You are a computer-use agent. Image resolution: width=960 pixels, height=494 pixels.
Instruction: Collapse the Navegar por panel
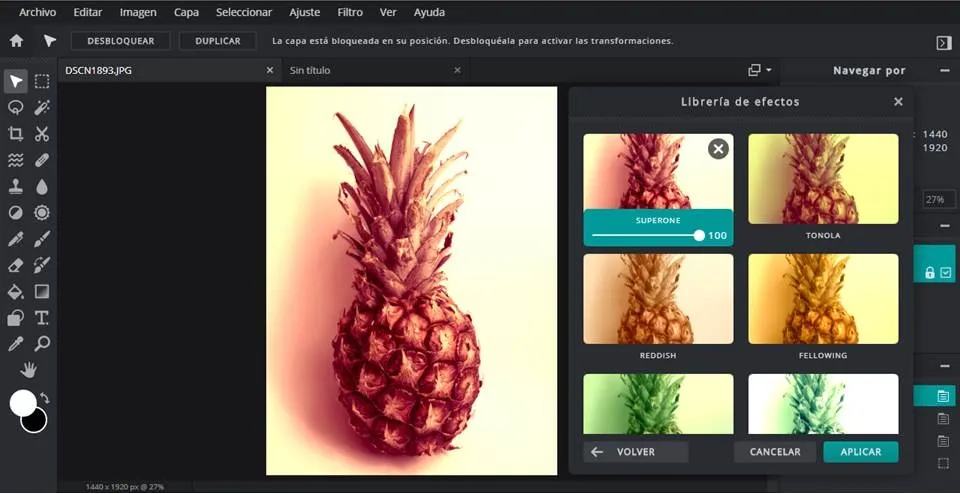point(945,70)
